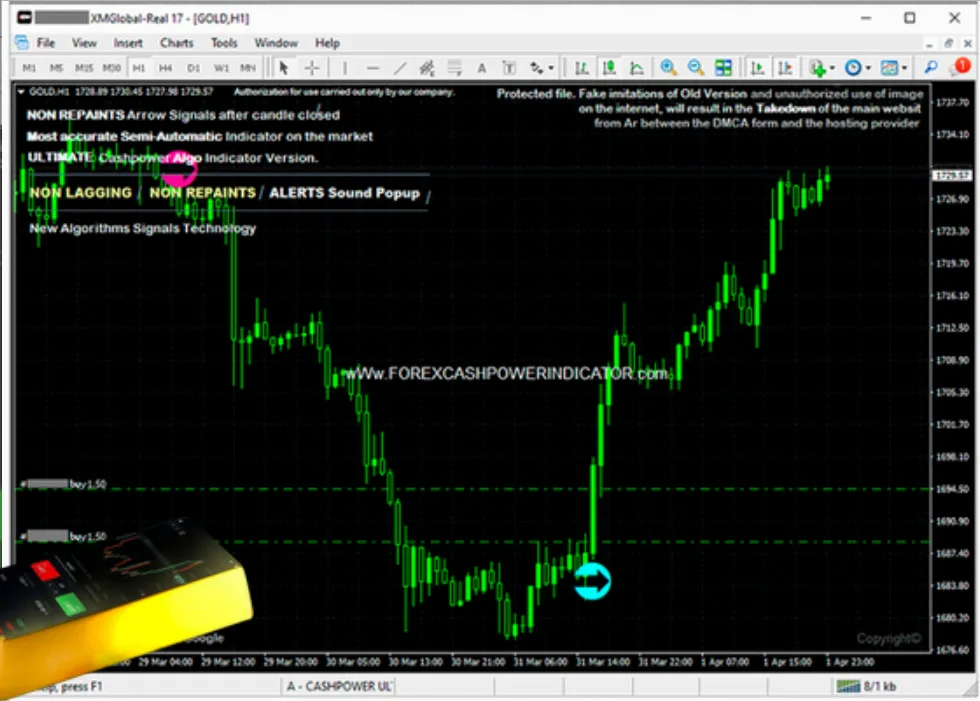980x701 pixels.
Task: Click the CASHPOWER expert status in status bar
Action: (341, 687)
